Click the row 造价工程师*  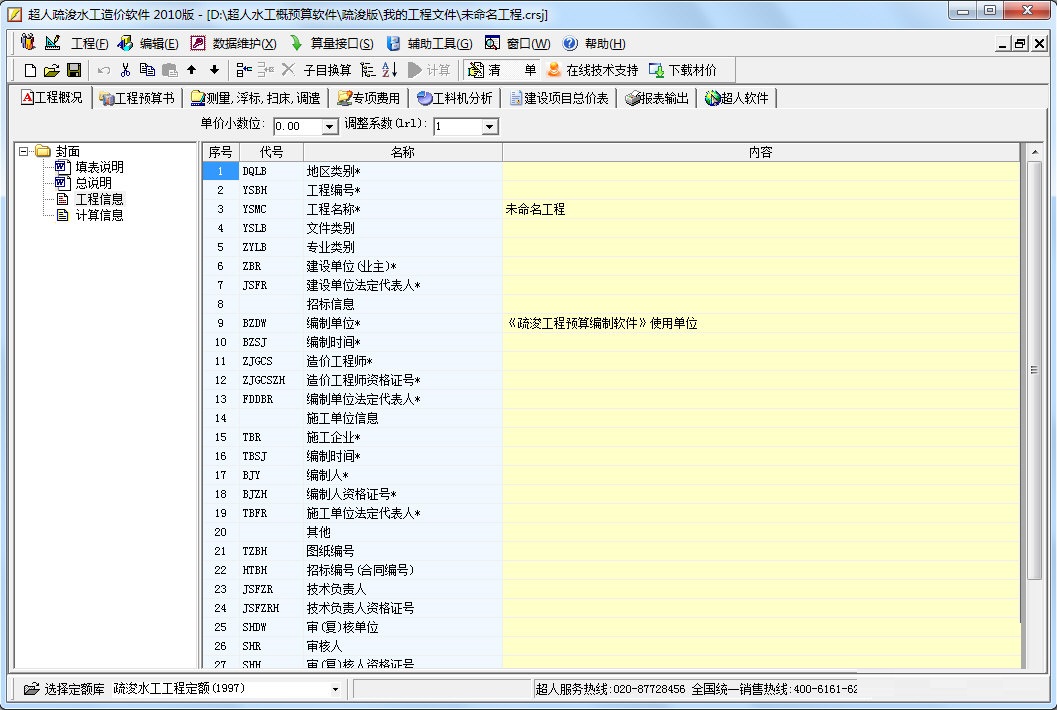point(611,361)
